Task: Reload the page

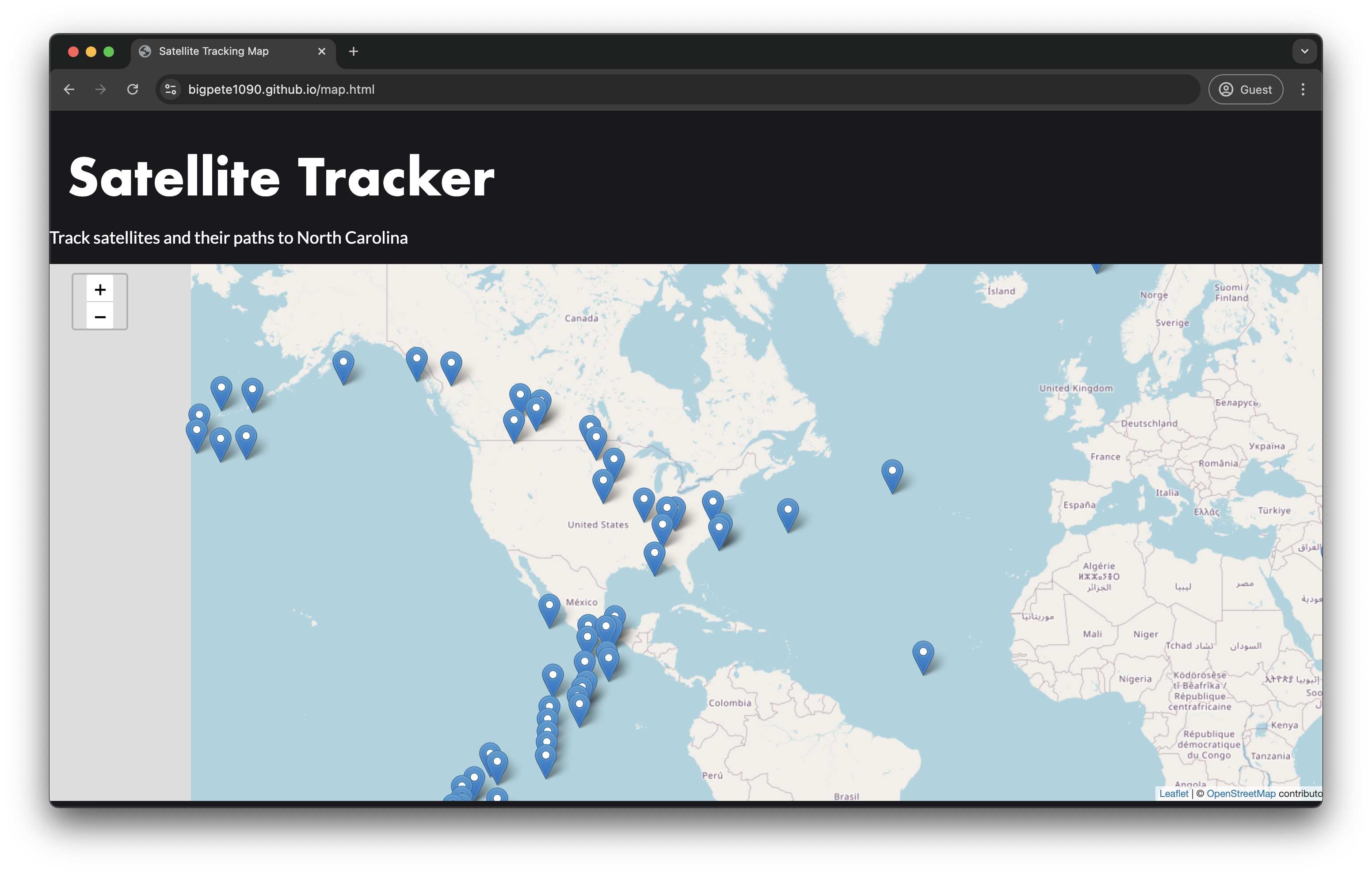Action: pyautogui.click(x=133, y=89)
